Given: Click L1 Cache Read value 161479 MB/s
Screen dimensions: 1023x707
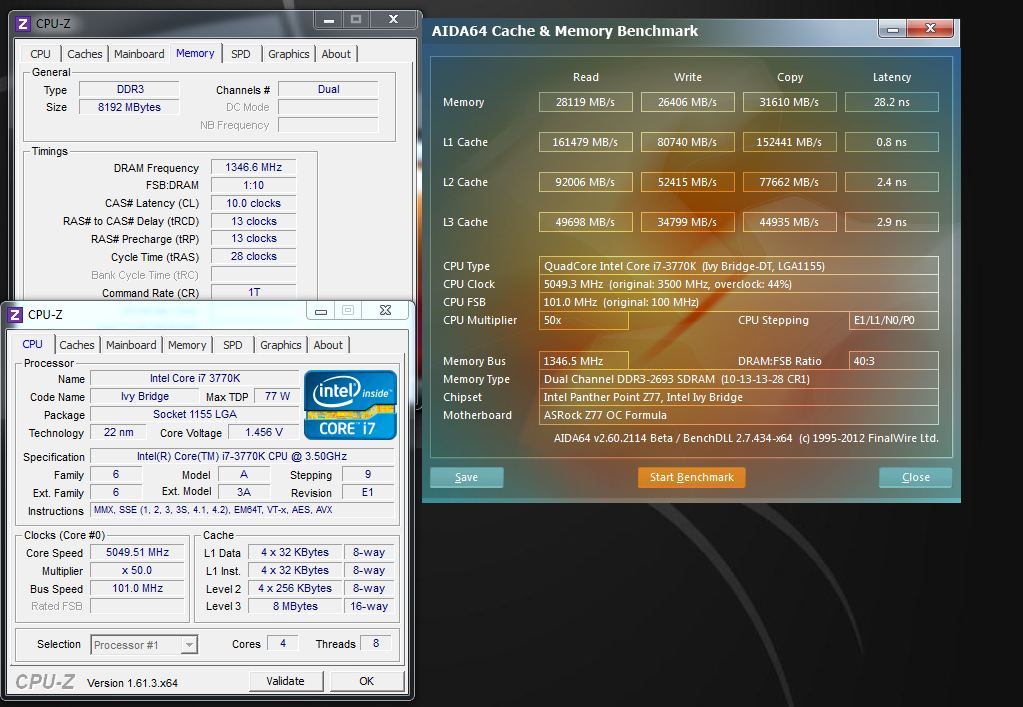Looking at the screenshot, I should click(x=585, y=142).
